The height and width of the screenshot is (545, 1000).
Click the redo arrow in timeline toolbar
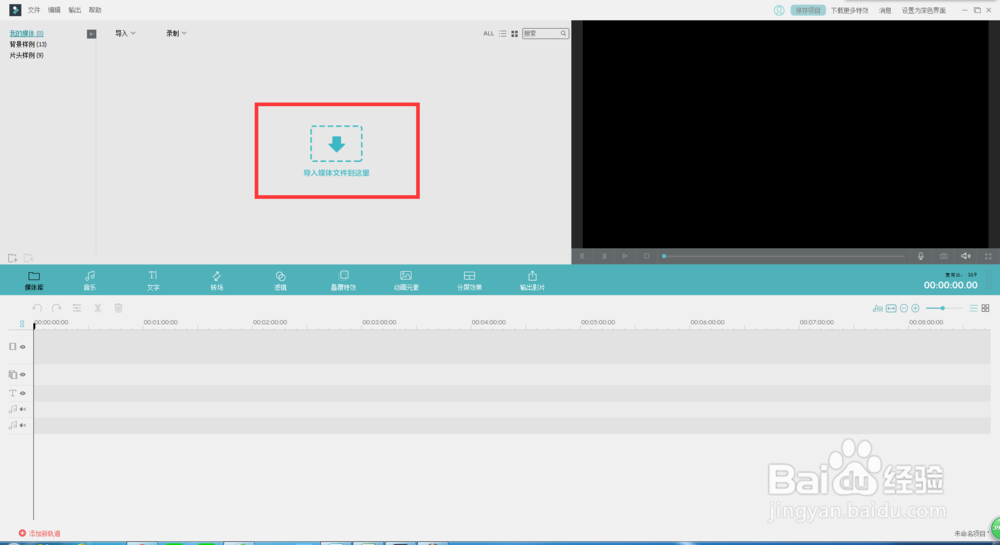(x=56, y=308)
